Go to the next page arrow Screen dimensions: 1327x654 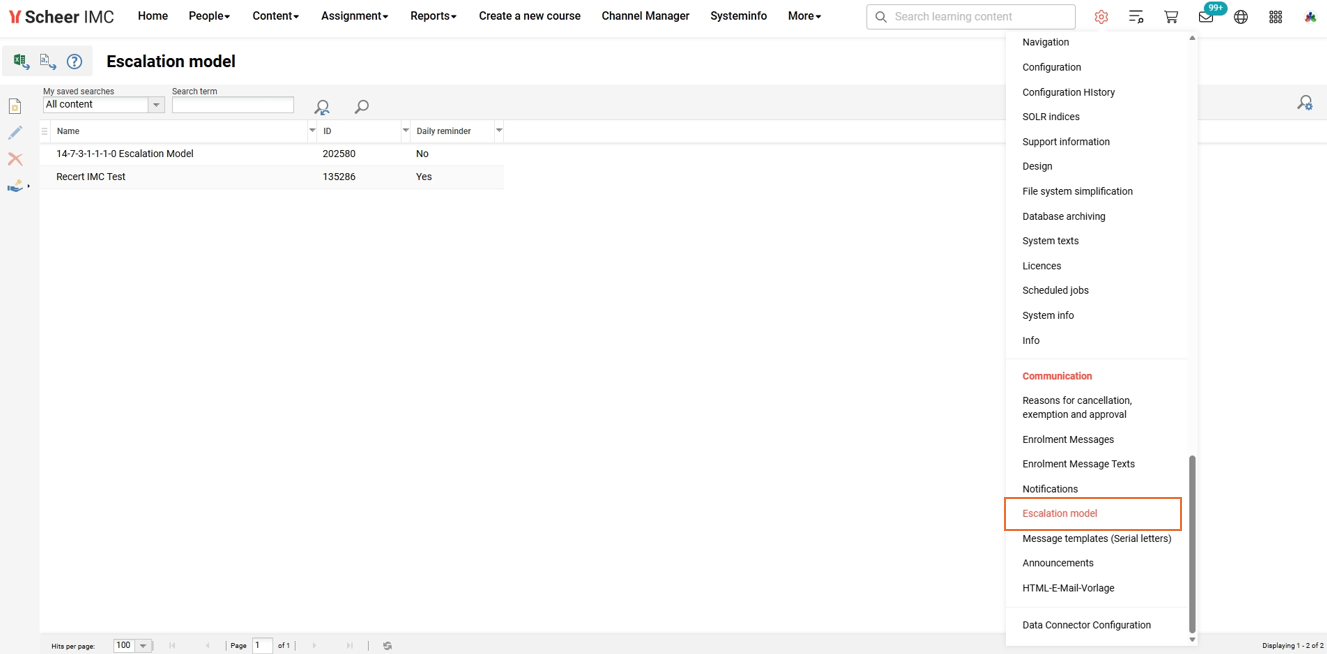pyautogui.click(x=314, y=646)
